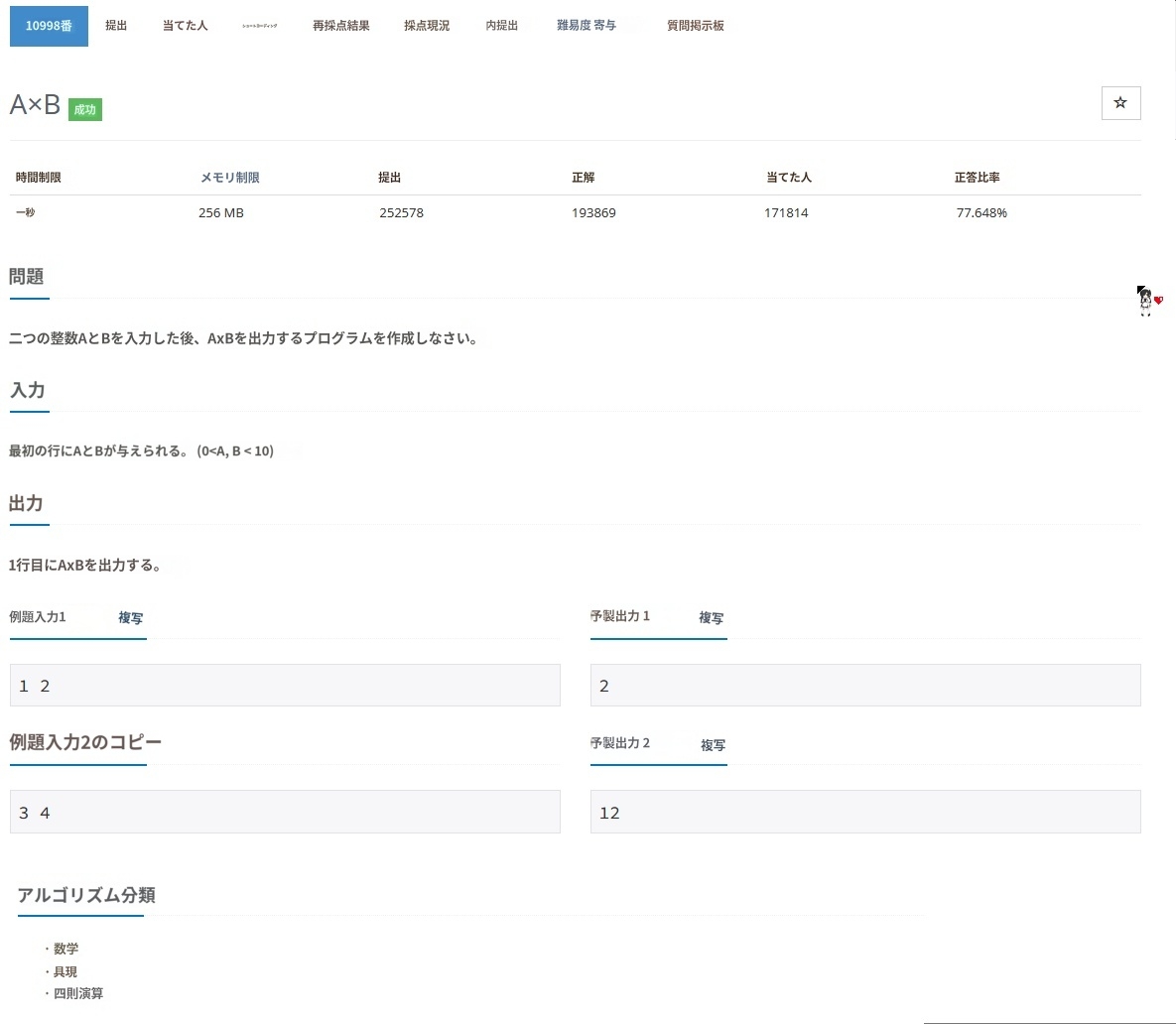This screenshot has width=1176, height=1024.
Task: Copy example input 1 via 複写
Action: 130,618
